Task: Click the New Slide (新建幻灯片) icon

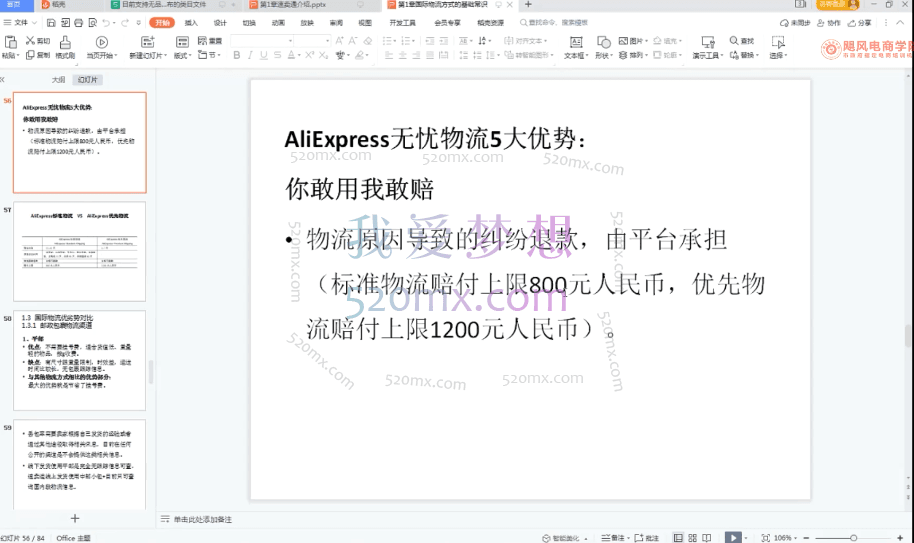Action: pyautogui.click(x=148, y=42)
